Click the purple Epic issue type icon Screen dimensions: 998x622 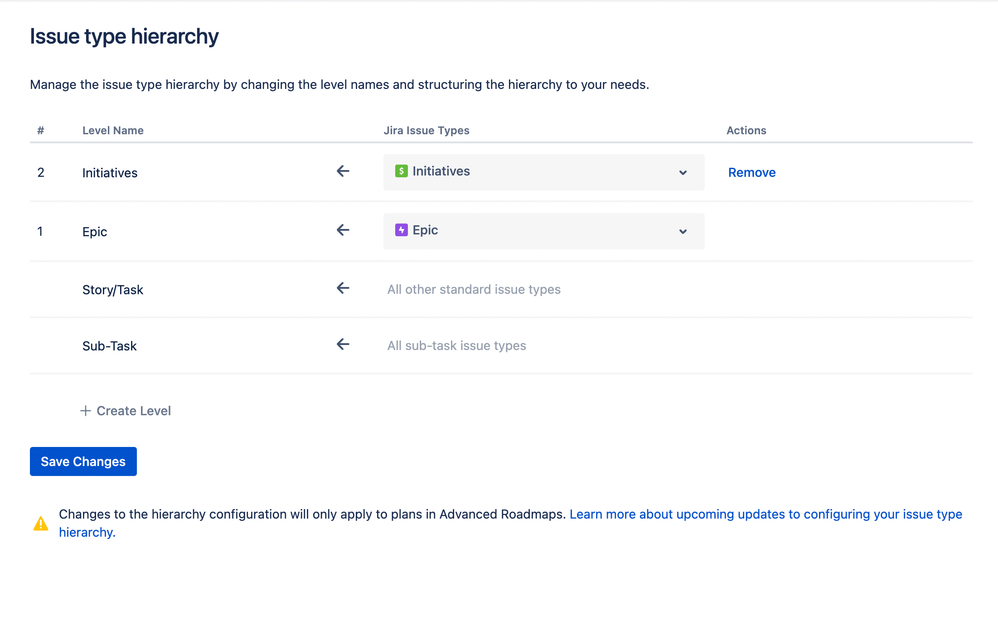pos(401,230)
